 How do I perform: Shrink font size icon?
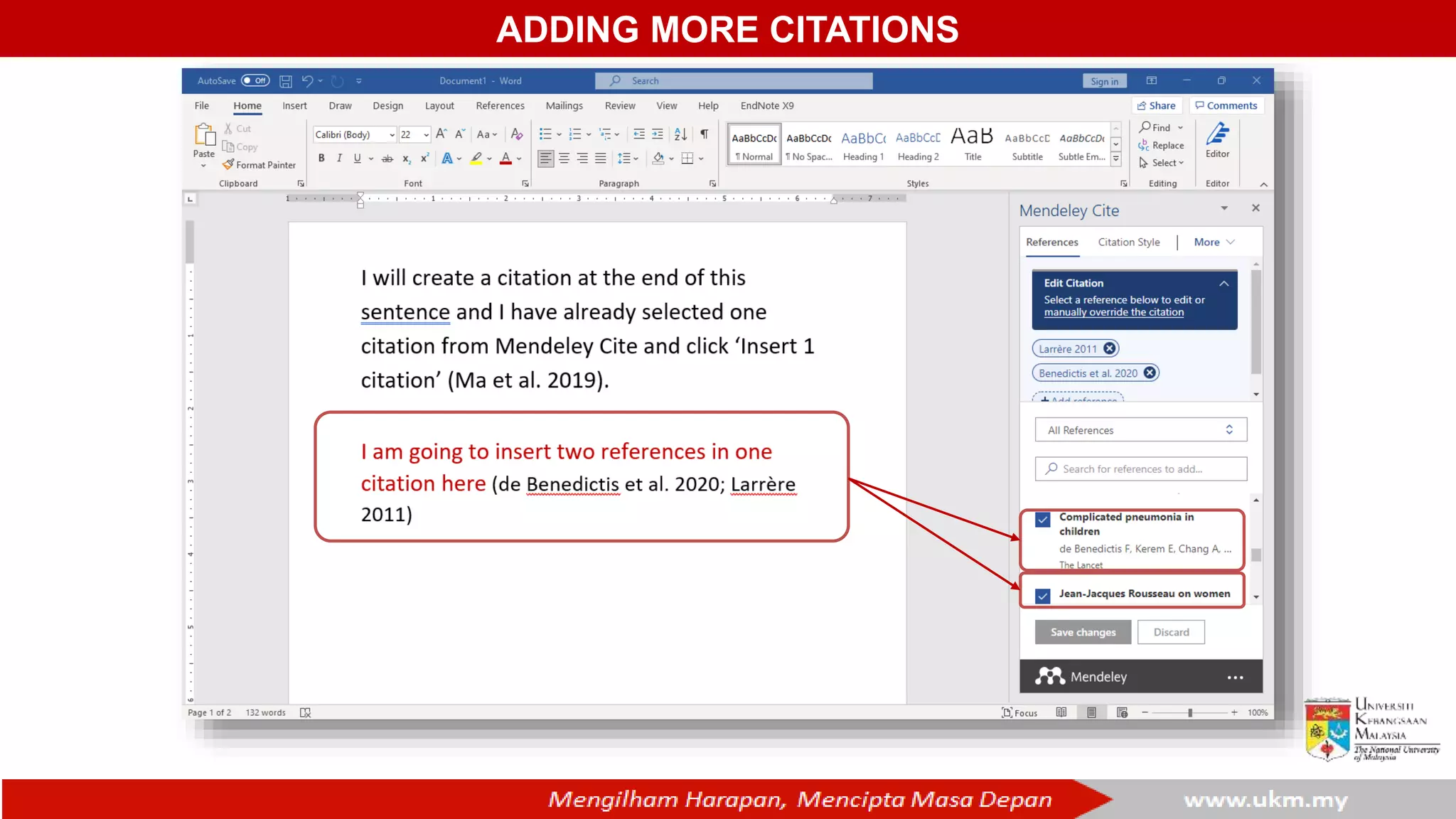459,134
